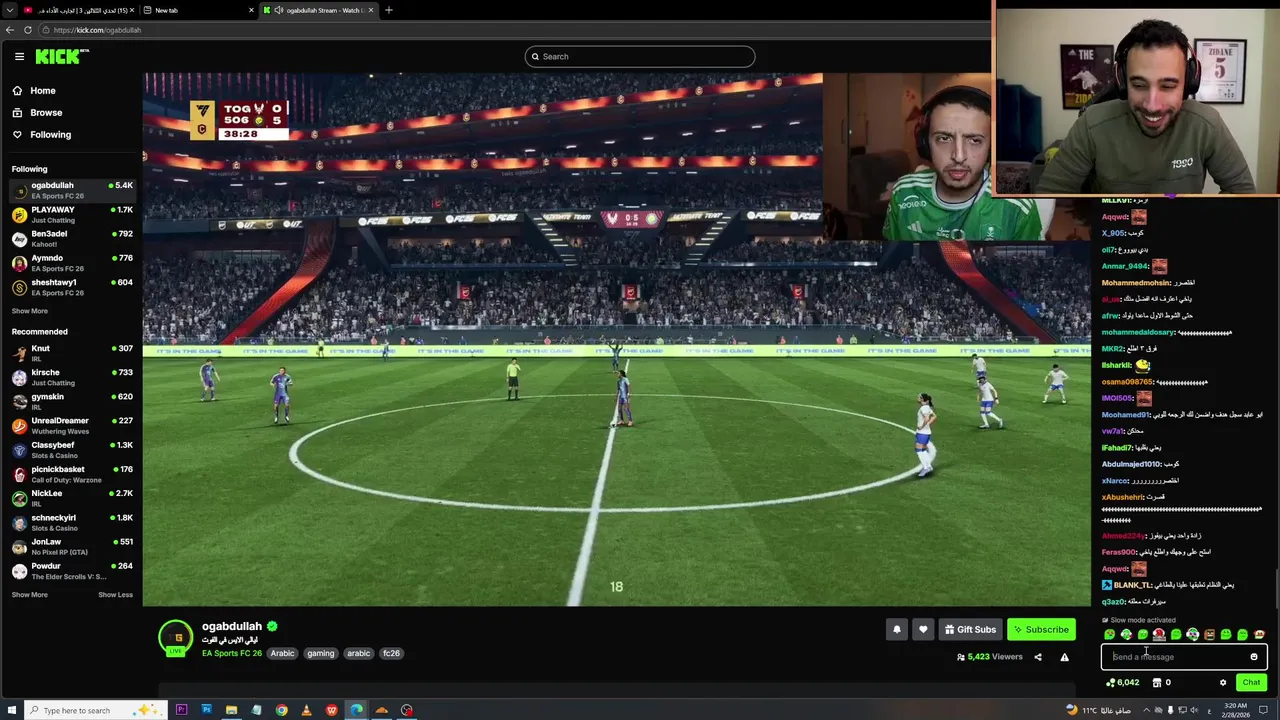The height and width of the screenshot is (720, 1280).
Task: Share the stream via share icon
Action: pyautogui.click(x=1037, y=657)
